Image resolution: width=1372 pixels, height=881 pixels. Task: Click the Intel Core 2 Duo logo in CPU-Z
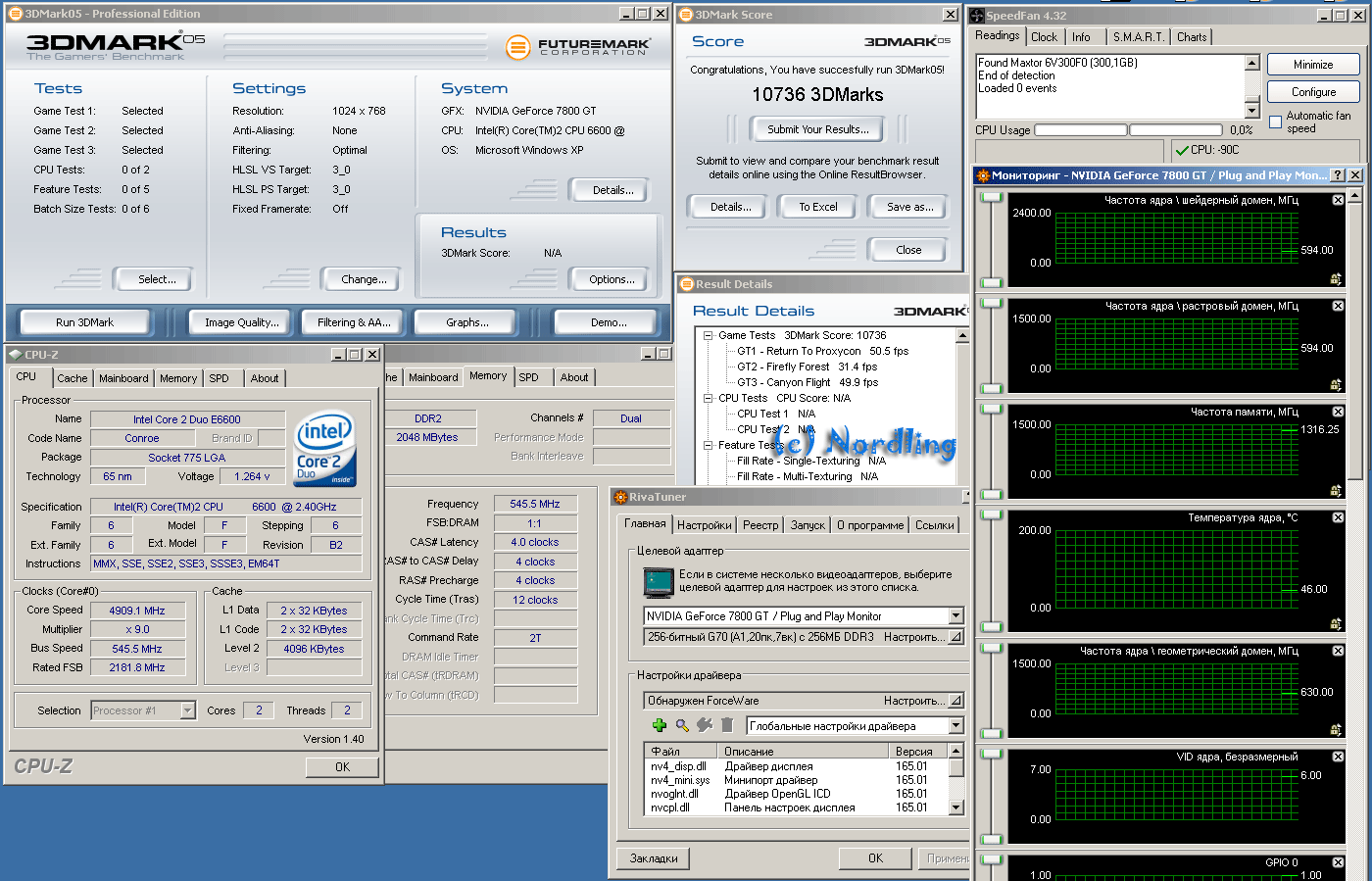tap(324, 449)
